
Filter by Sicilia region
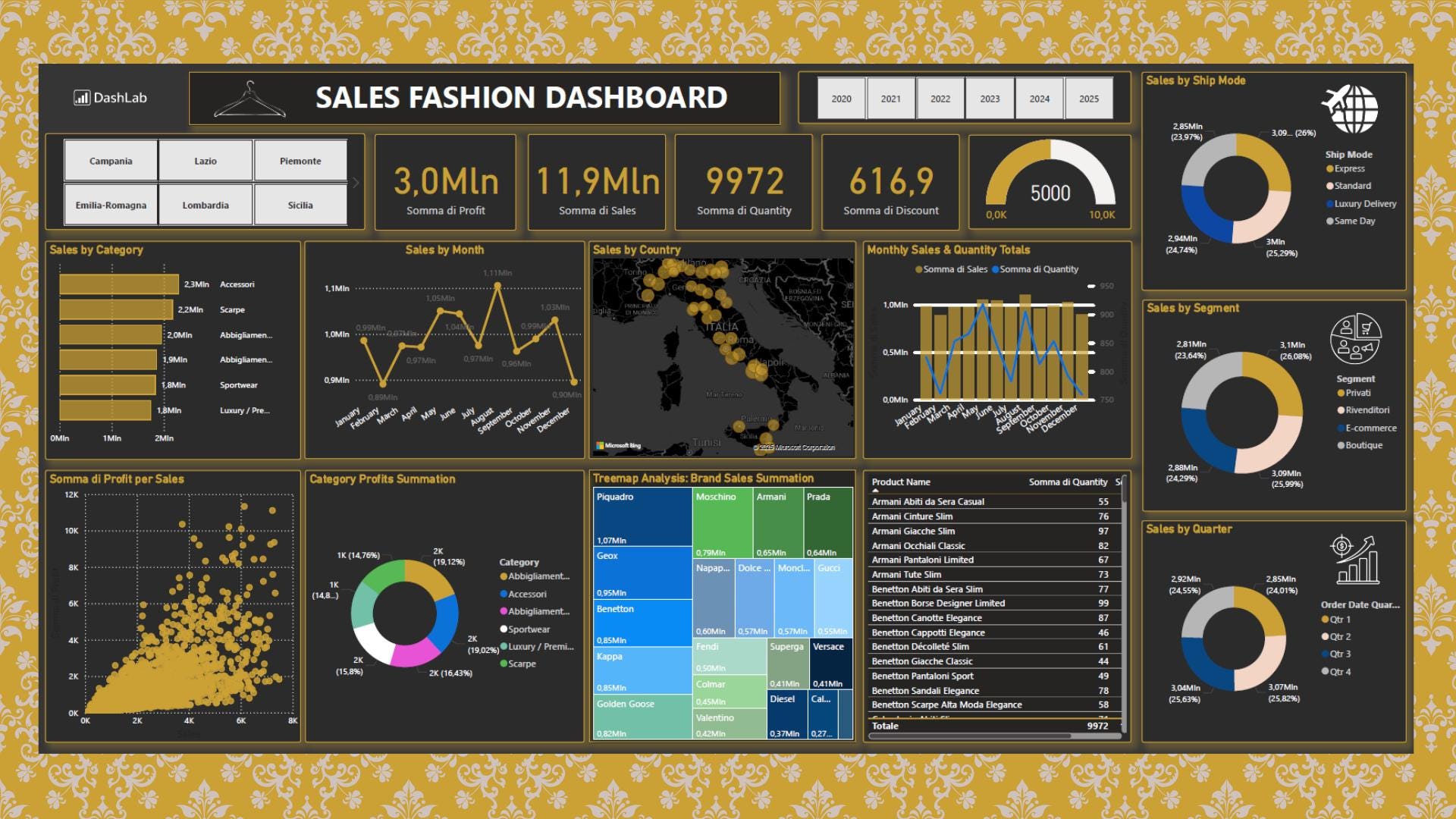pos(300,205)
